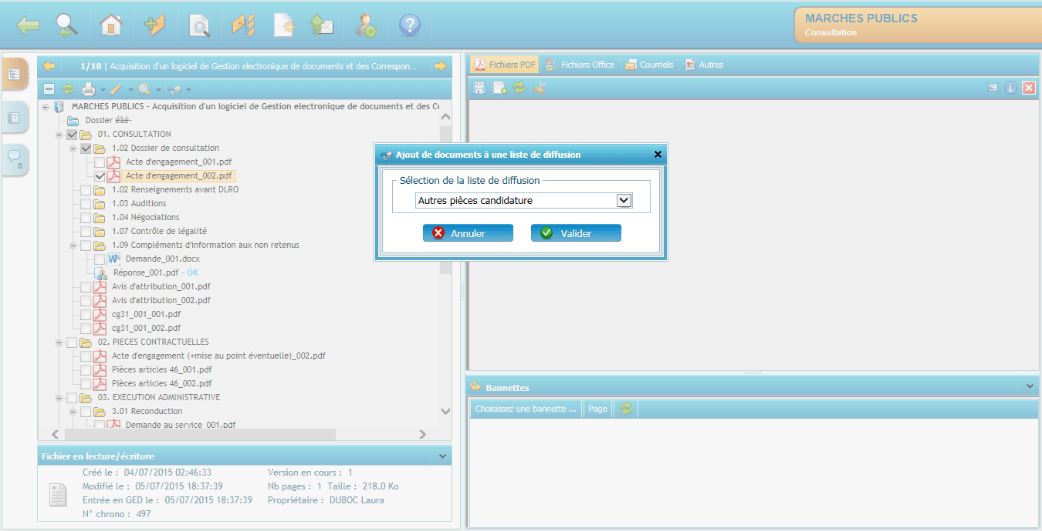Screen dimensions: 1042x531
Task: Switch to the Courriels tab
Action: click(649, 65)
